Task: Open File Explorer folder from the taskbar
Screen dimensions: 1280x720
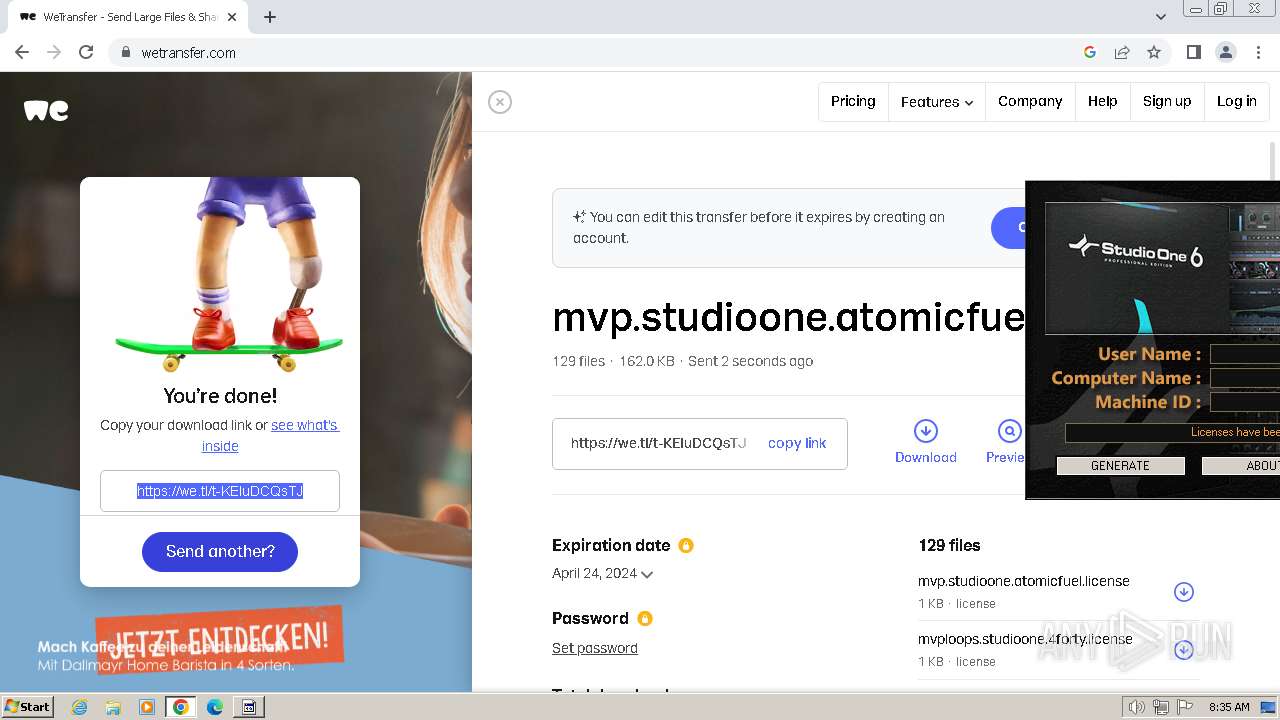Action: (113, 707)
